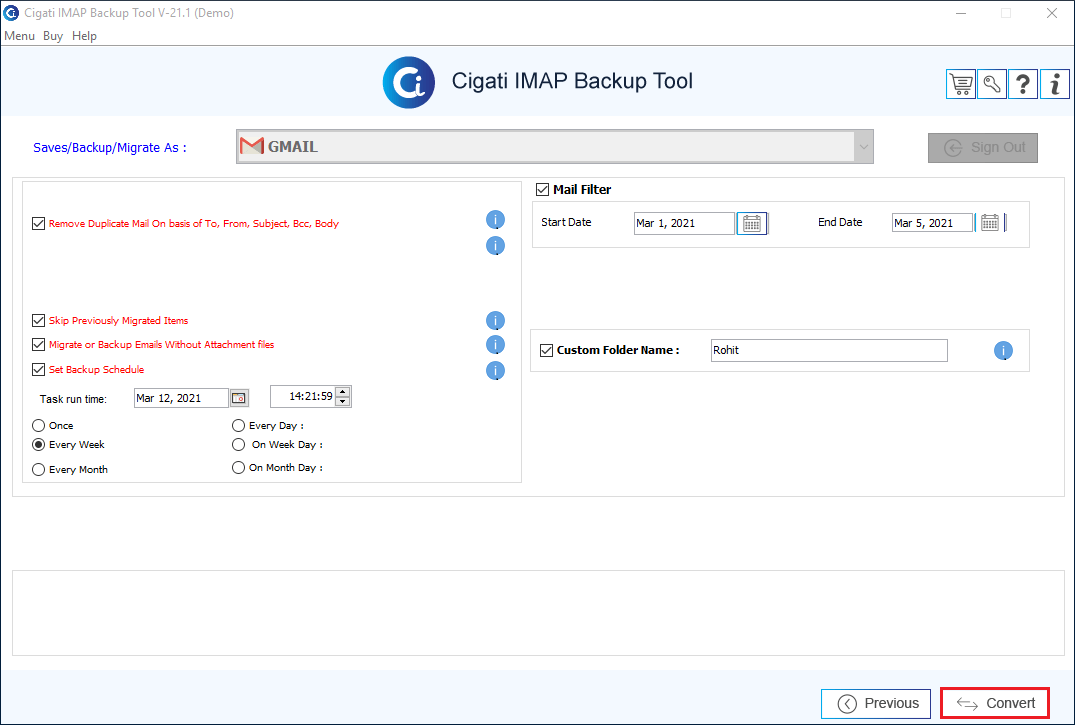Click the 'Saves/Backup/Migrate As :' label
The width and height of the screenshot is (1075, 725).
coord(110,147)
